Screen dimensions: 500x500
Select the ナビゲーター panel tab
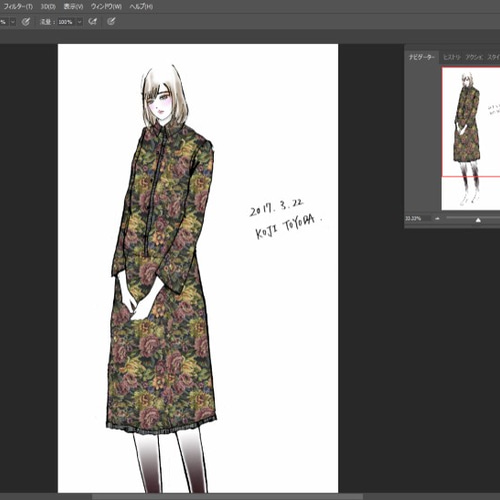422,57
